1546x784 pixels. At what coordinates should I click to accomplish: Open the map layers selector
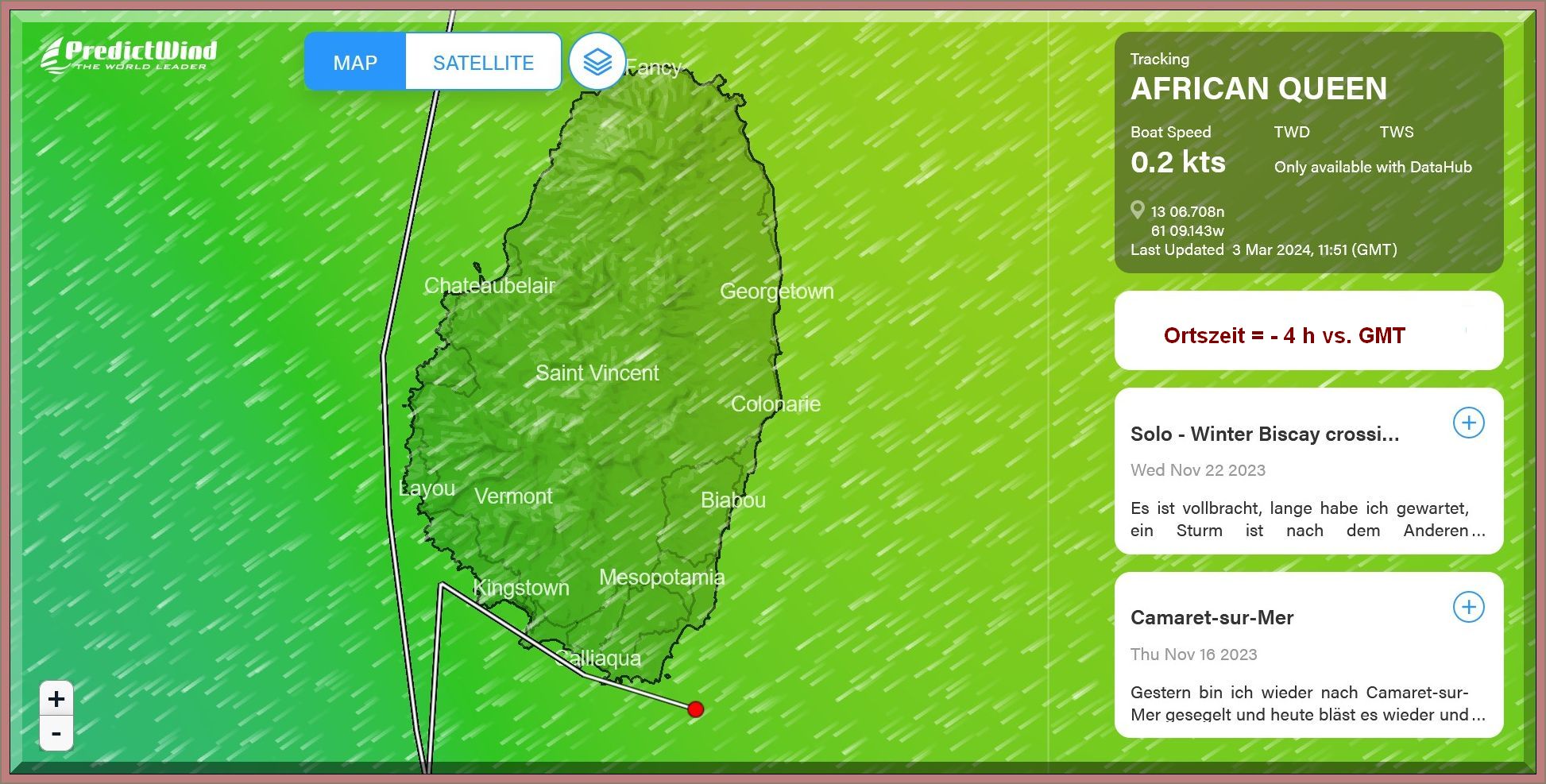pos(597,62)
